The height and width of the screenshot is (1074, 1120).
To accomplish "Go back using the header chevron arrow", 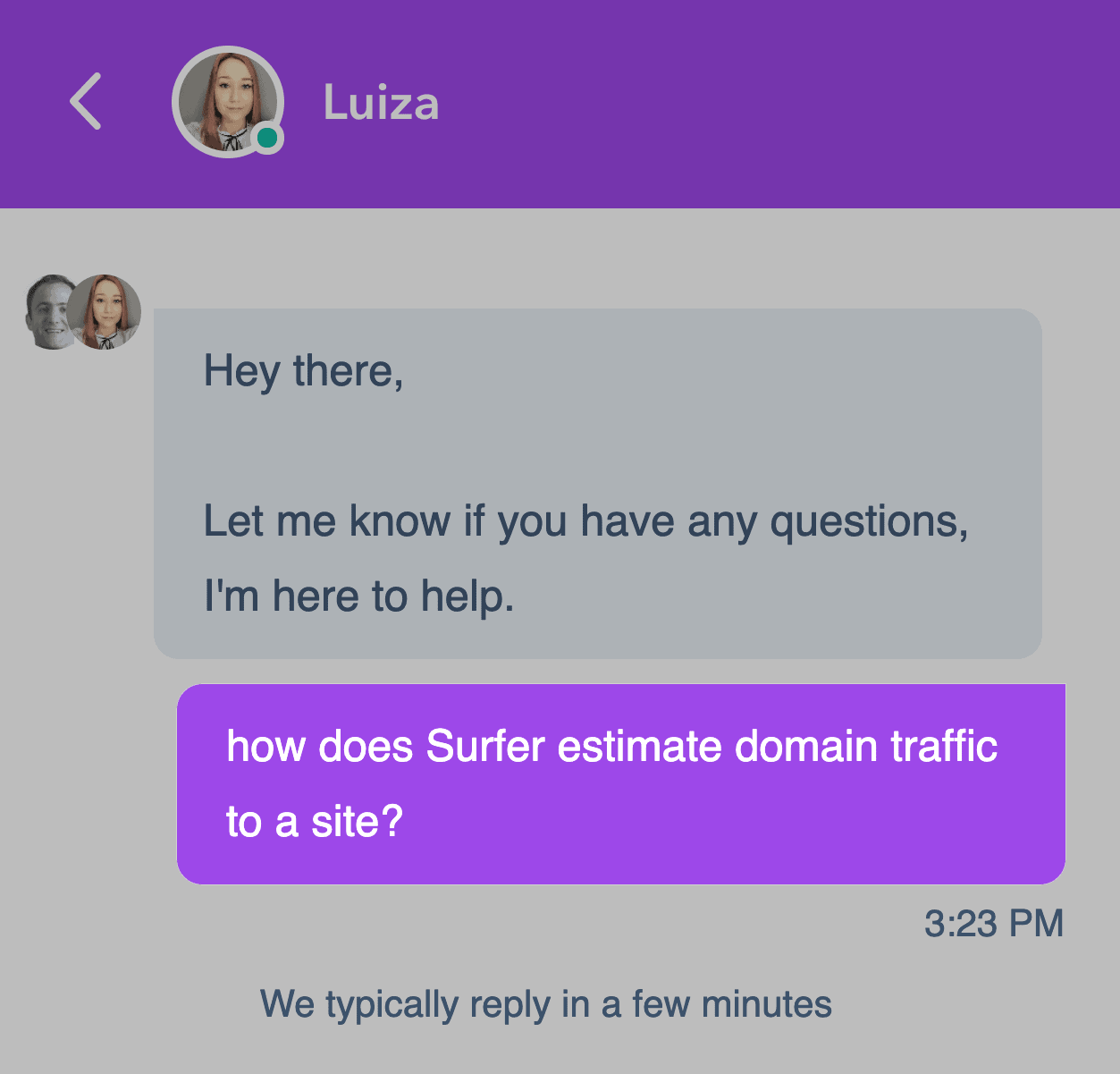I will click(x=86, y=101).
